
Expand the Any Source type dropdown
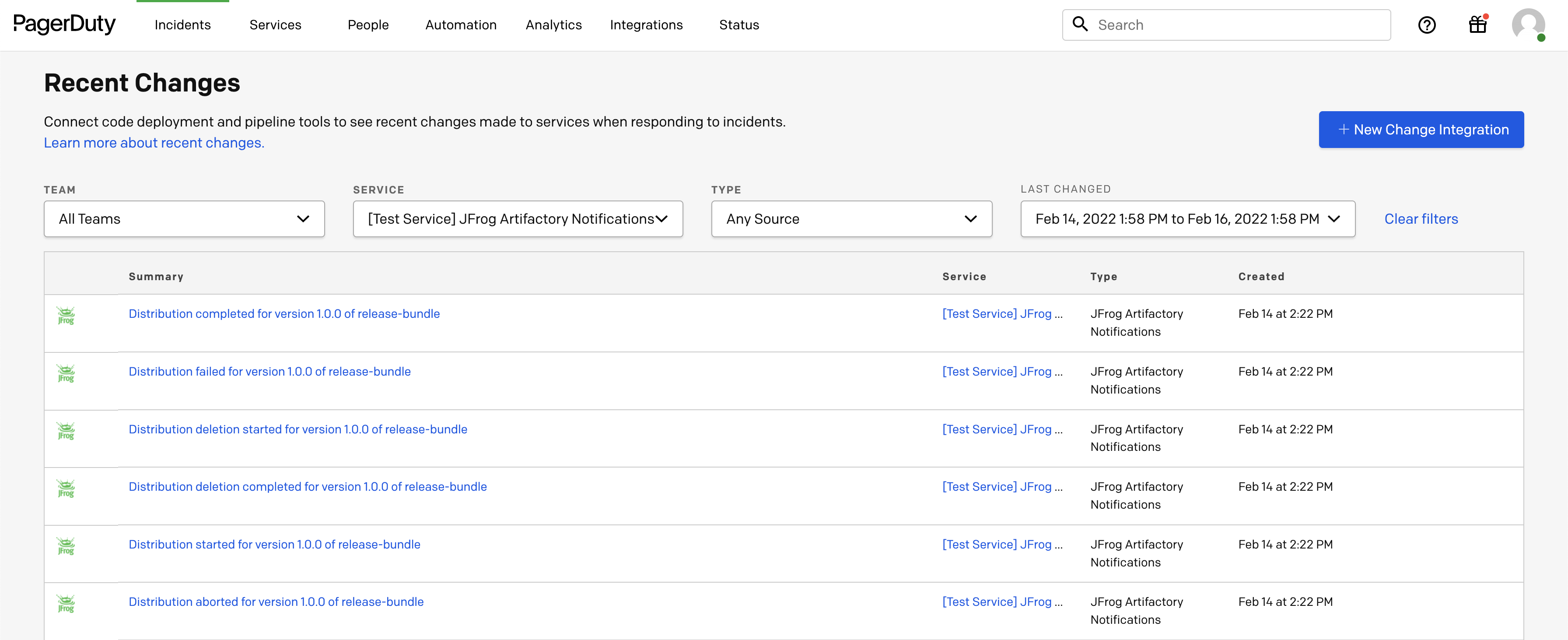(851, 218)
